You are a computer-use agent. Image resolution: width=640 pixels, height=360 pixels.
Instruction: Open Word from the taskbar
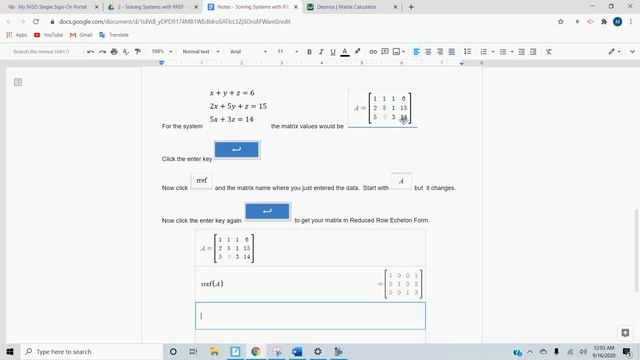[x=297, y=351]
